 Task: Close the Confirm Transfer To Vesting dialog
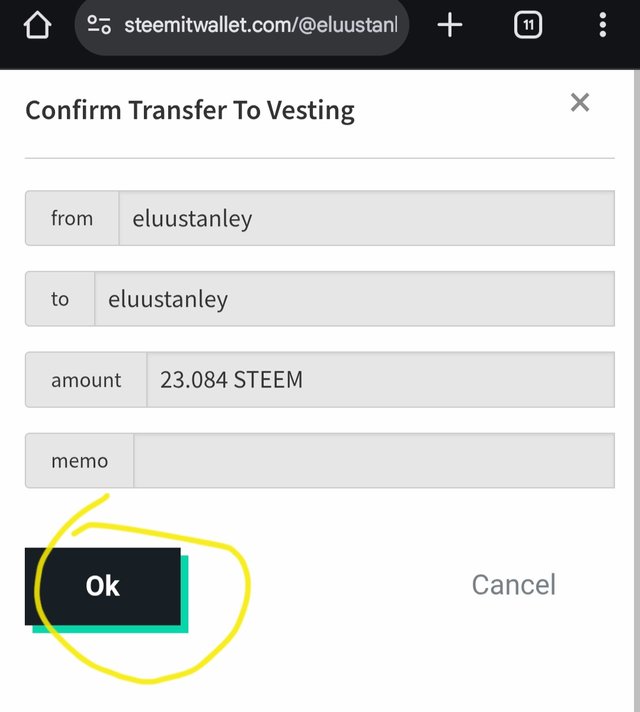(580, 102)
